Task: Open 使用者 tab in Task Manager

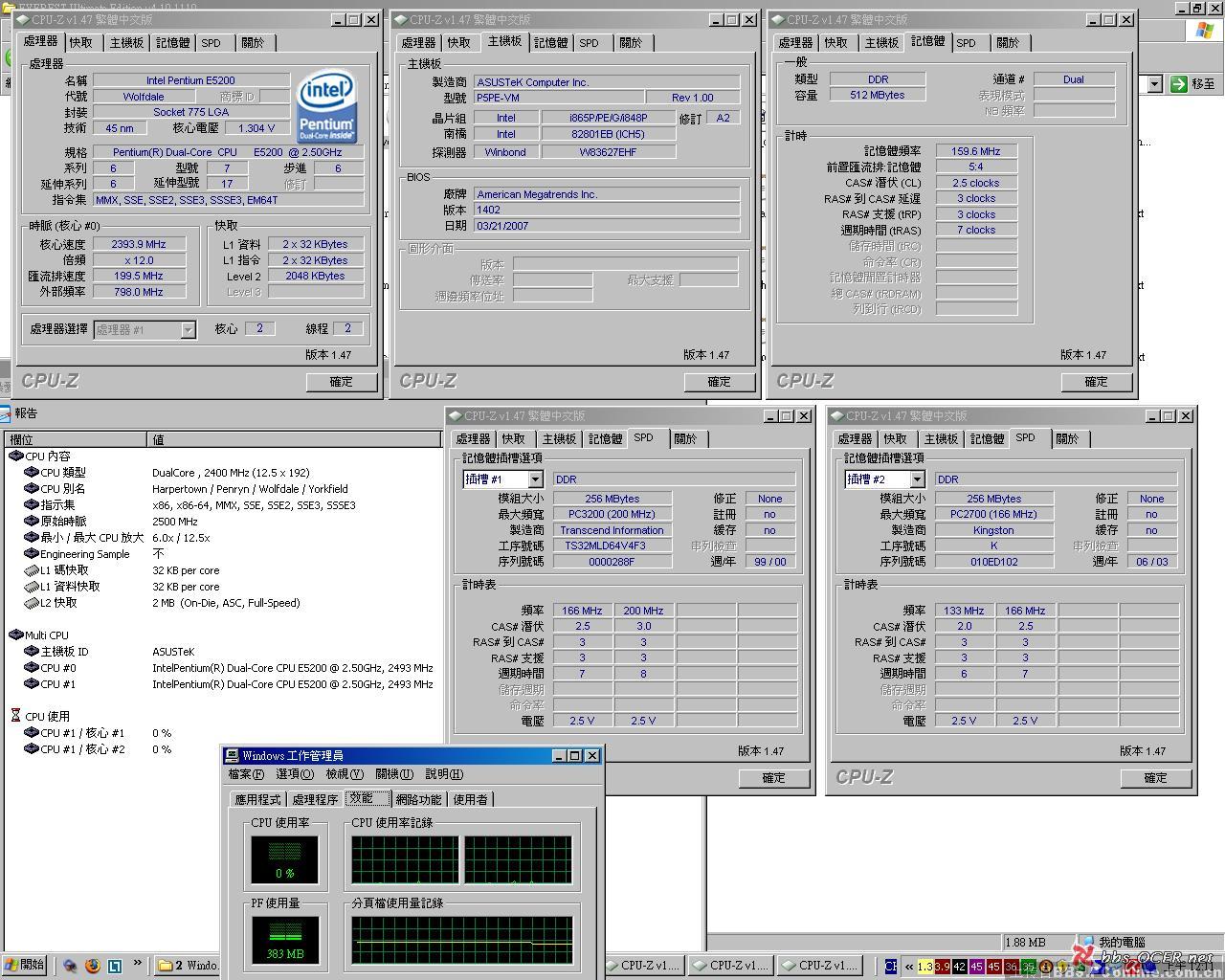Action: [470, 799]
